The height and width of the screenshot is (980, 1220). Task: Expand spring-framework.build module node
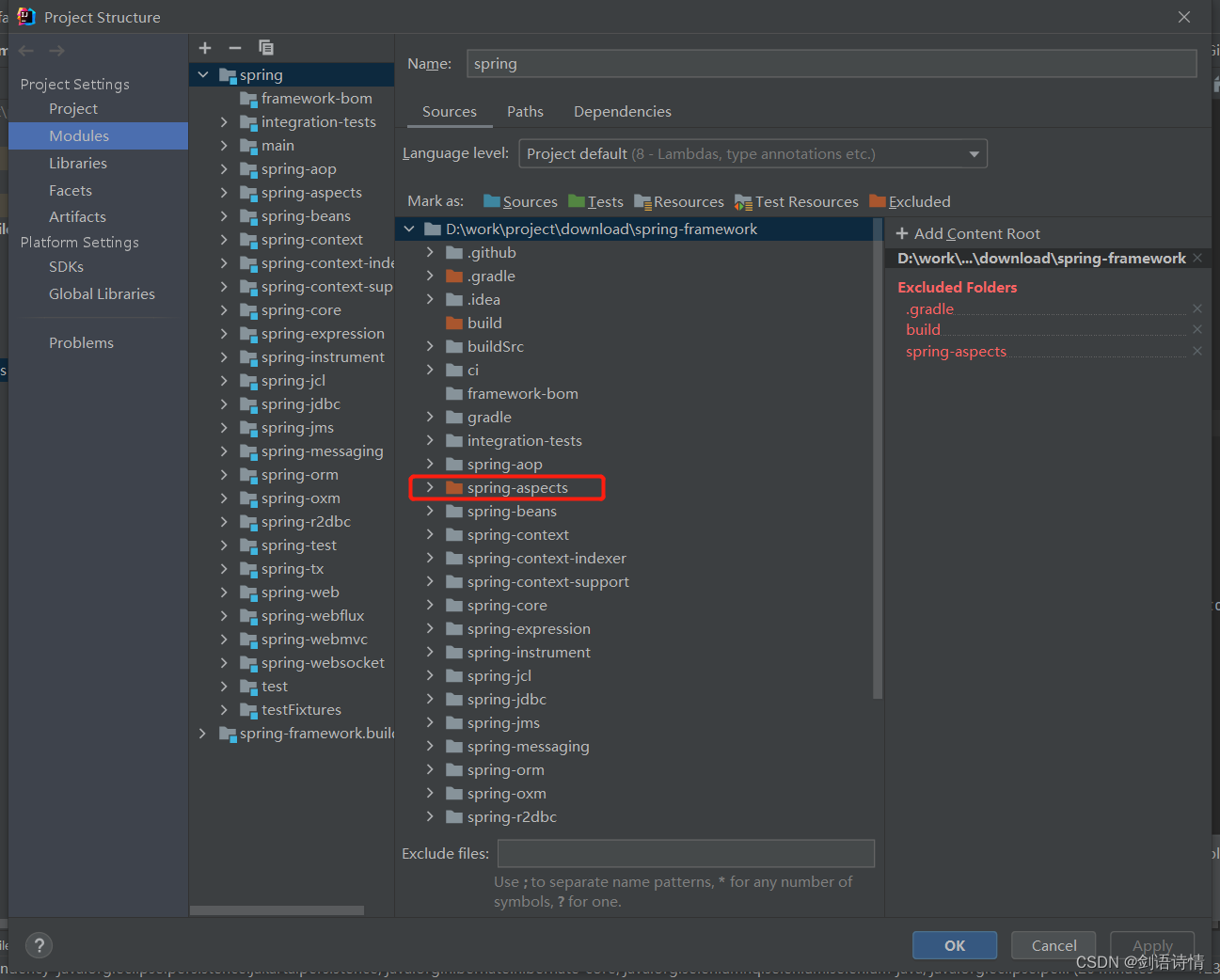[202, 733]
